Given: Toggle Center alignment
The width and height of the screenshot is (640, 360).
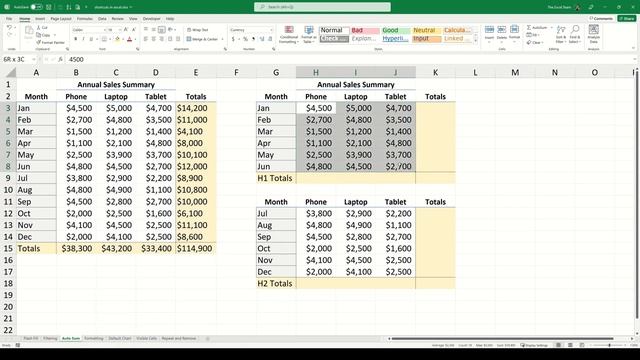Looking at the screenshot, I should (x=154, y=39).
